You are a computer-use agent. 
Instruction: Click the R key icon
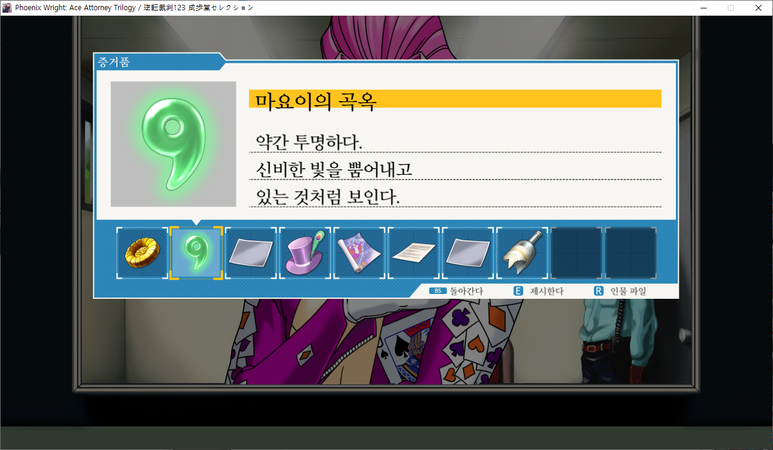(x=598, y=291)
